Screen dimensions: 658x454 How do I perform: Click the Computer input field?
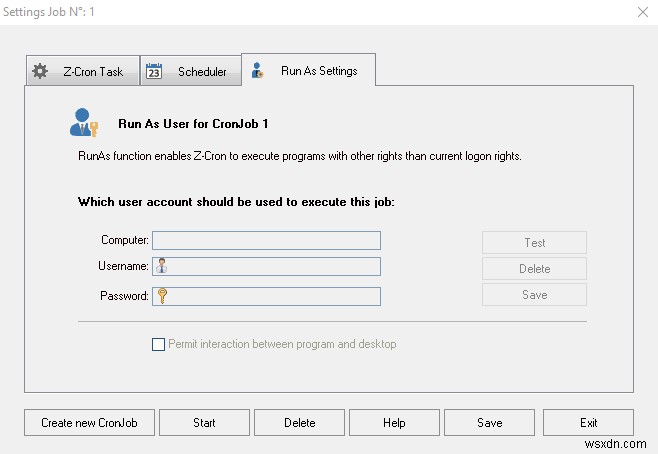(266, 240)
